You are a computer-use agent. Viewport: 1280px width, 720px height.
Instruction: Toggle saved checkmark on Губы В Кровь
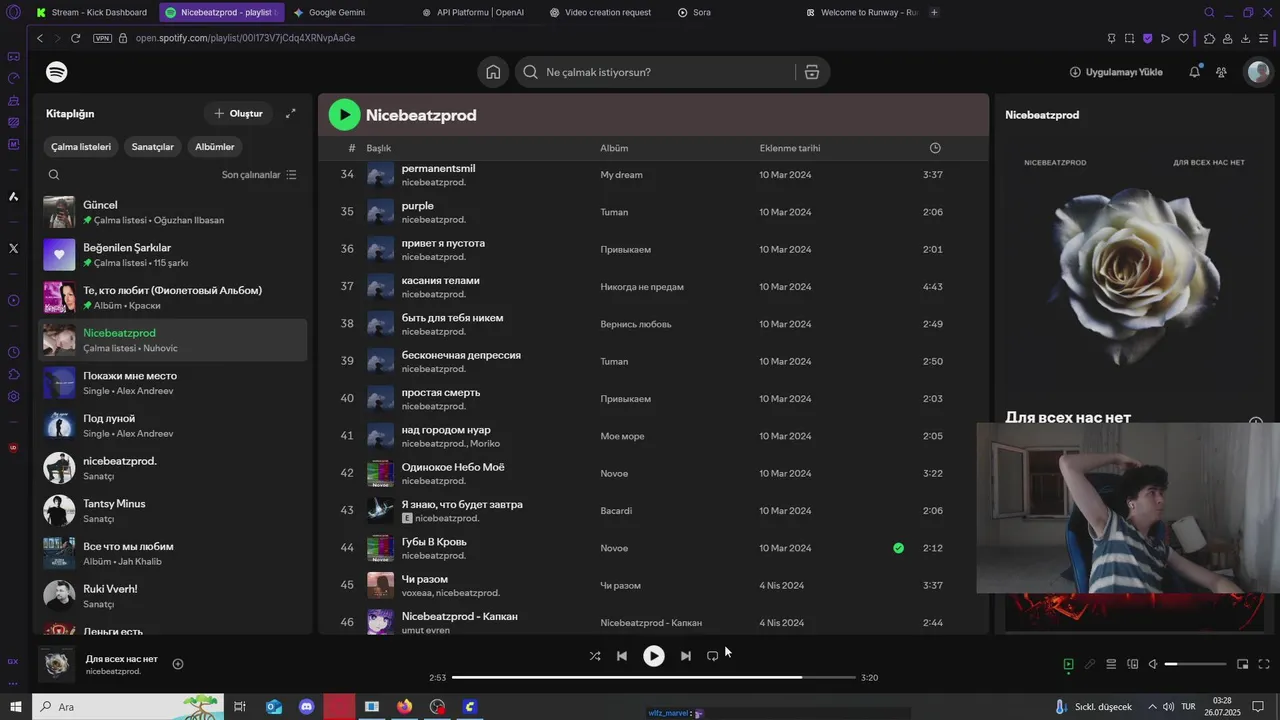(x=898, y=548)
